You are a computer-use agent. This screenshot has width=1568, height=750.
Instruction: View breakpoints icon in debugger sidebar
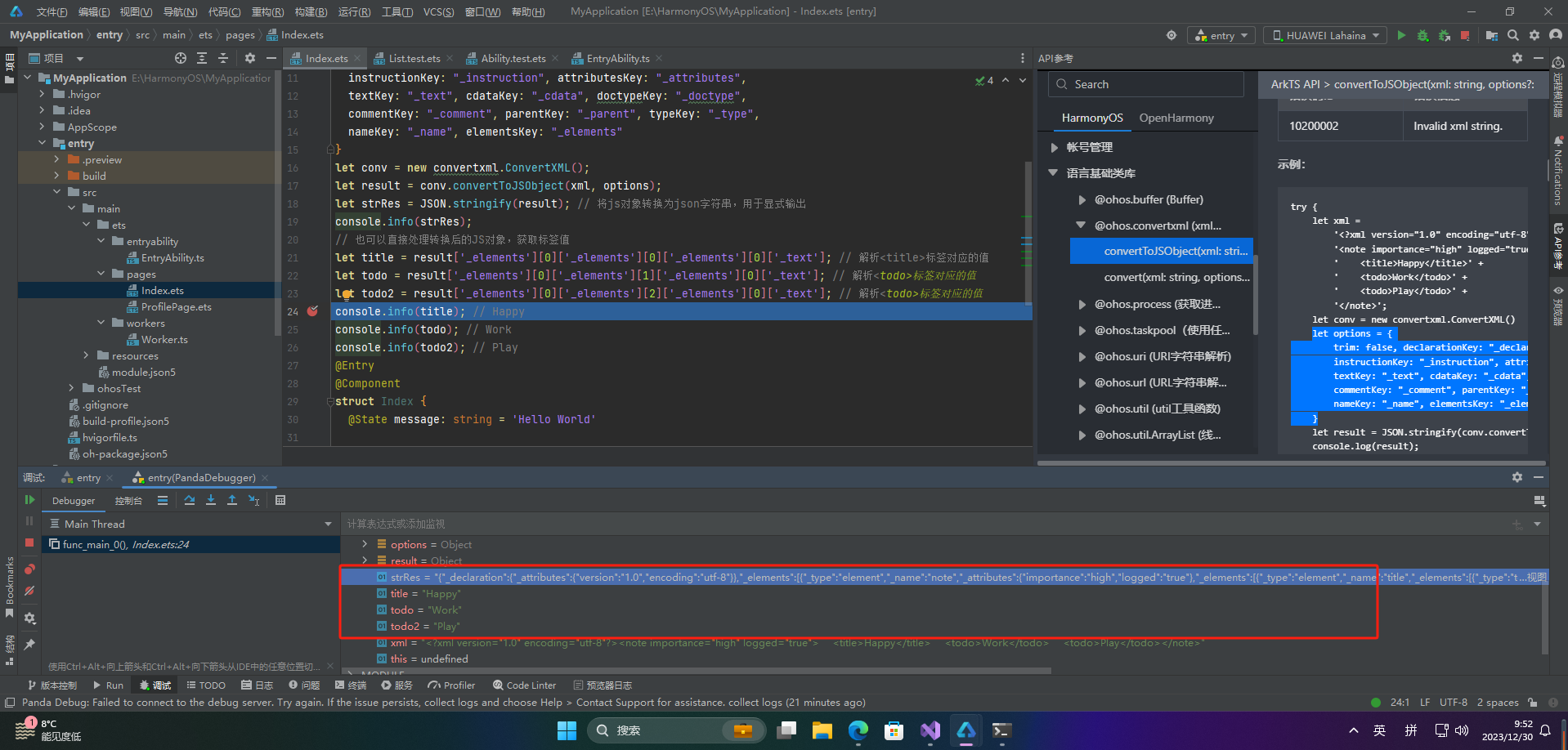(x=29, y=569)
